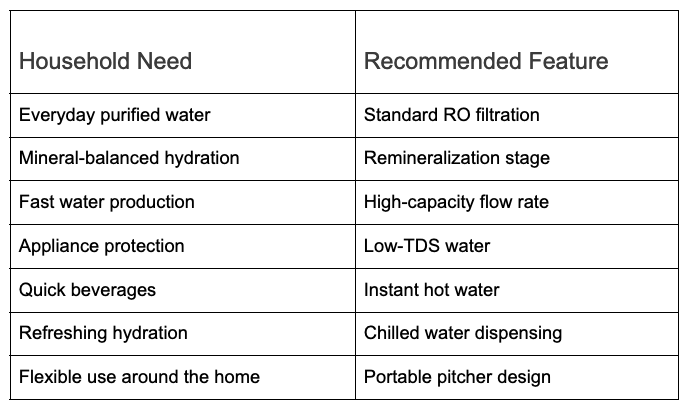Click Flexible use around the home cell
This screenshot has width=689, height=410.
click(183, 377)
